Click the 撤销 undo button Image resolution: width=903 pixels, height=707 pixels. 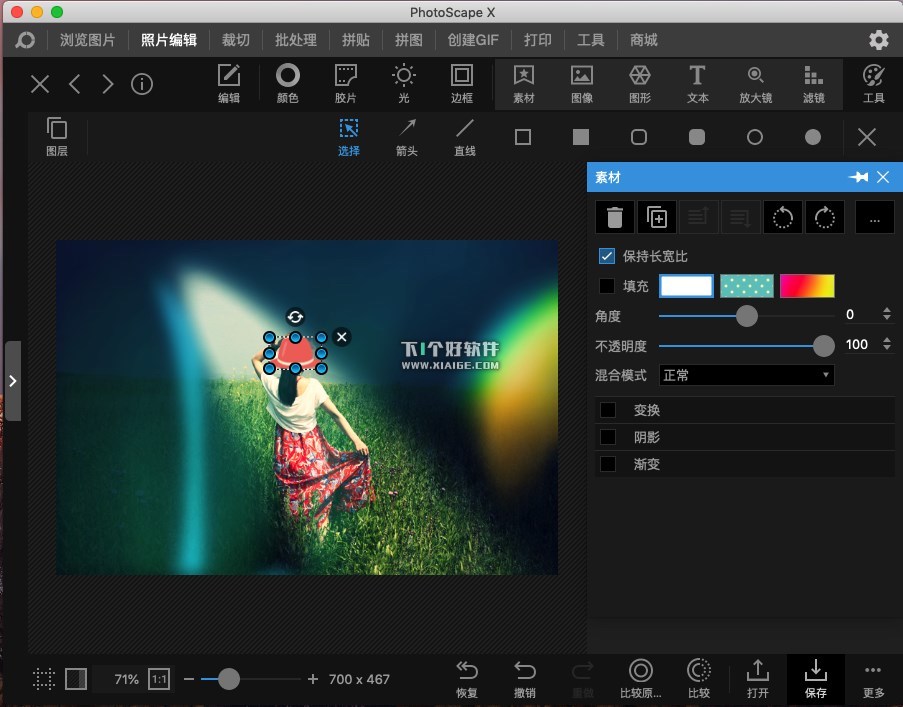tap(524, 678)
